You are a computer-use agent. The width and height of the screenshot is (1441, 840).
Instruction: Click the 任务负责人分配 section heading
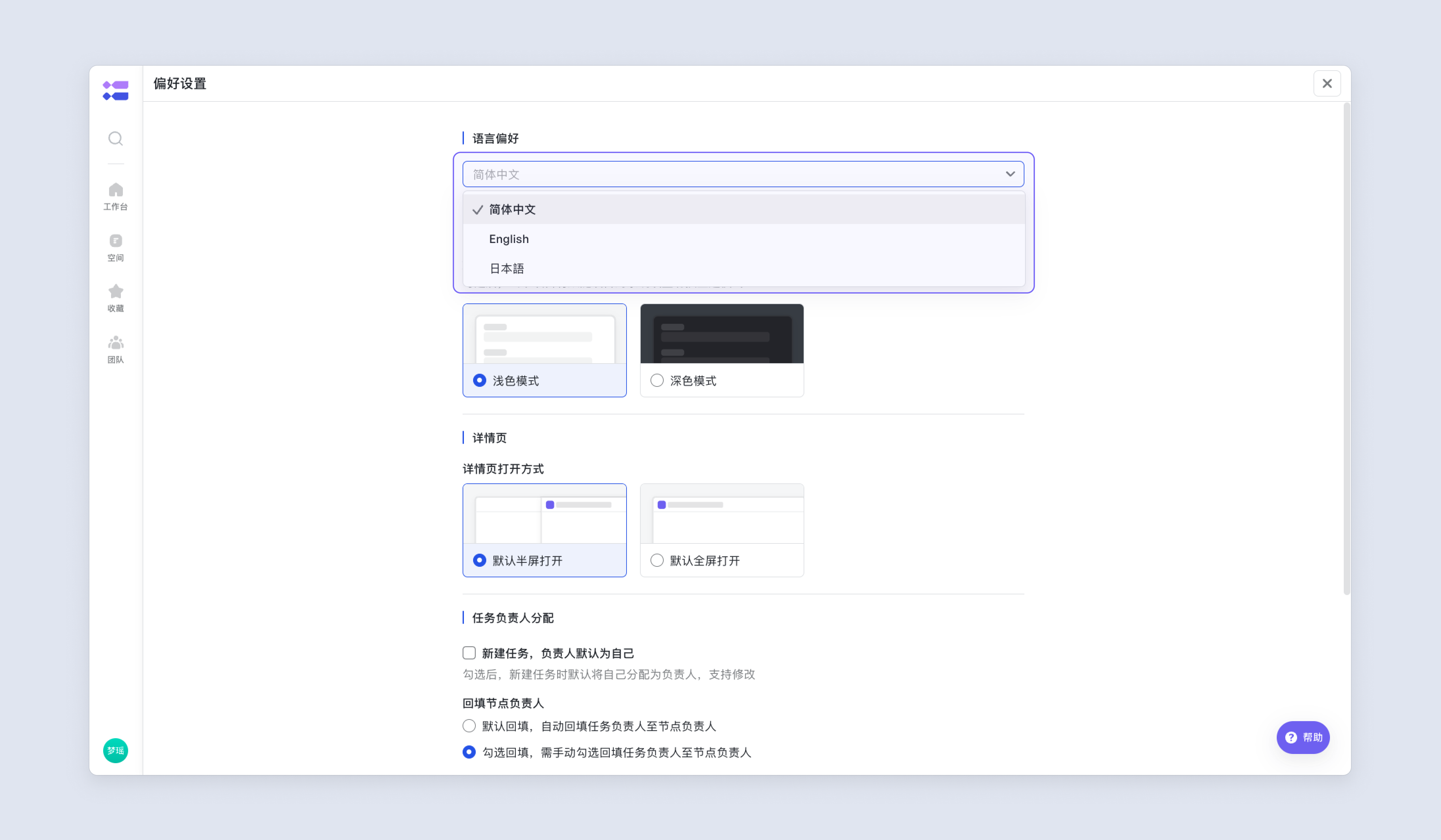[x=513, y=618]
